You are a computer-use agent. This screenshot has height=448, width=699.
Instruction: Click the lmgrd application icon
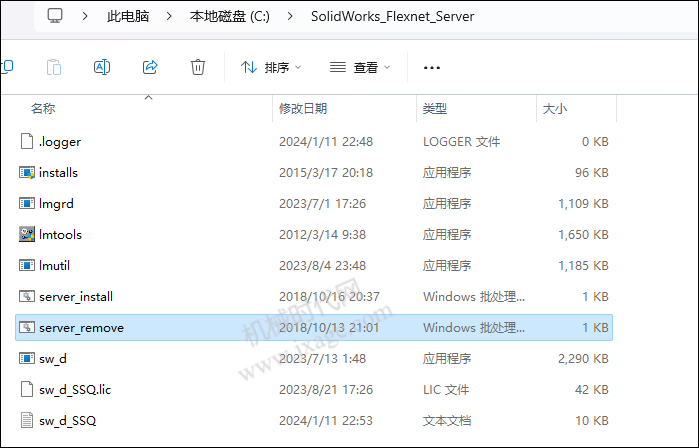27,204
